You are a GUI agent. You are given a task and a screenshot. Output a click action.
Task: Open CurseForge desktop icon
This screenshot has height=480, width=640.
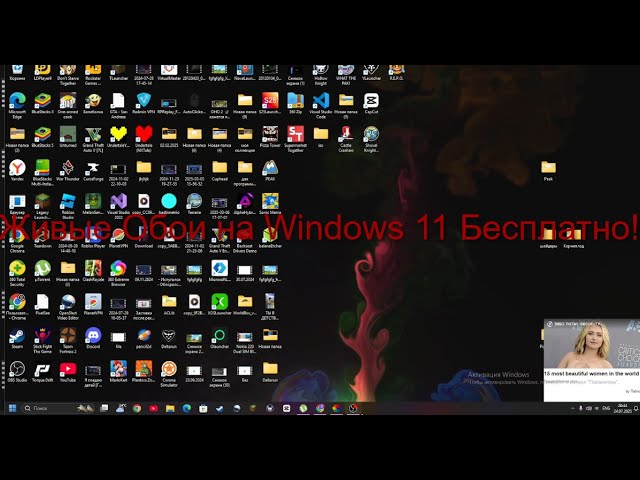pyautogui.click(x=93, y=171)
